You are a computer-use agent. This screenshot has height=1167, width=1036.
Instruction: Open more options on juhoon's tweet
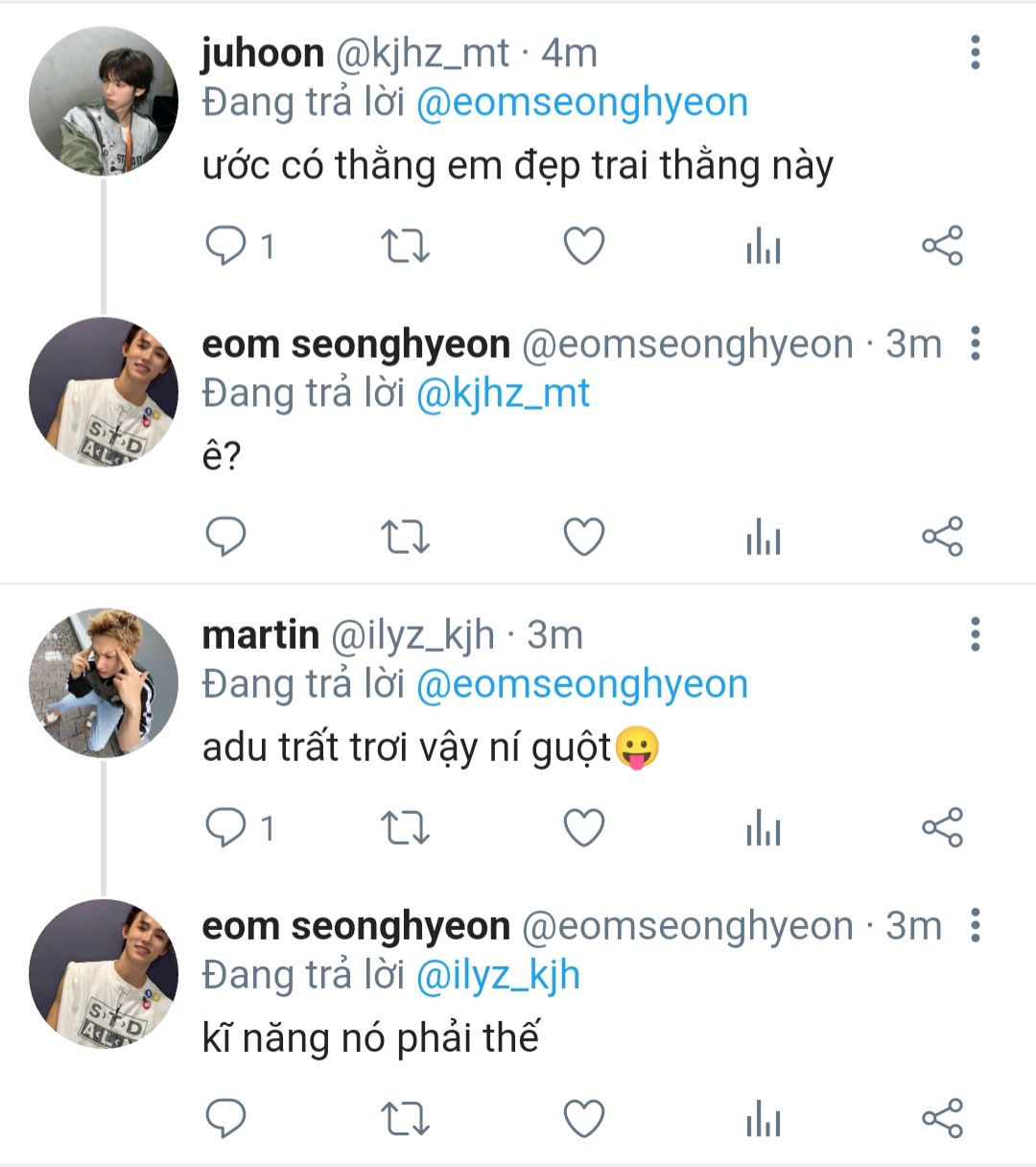[975, 53]
